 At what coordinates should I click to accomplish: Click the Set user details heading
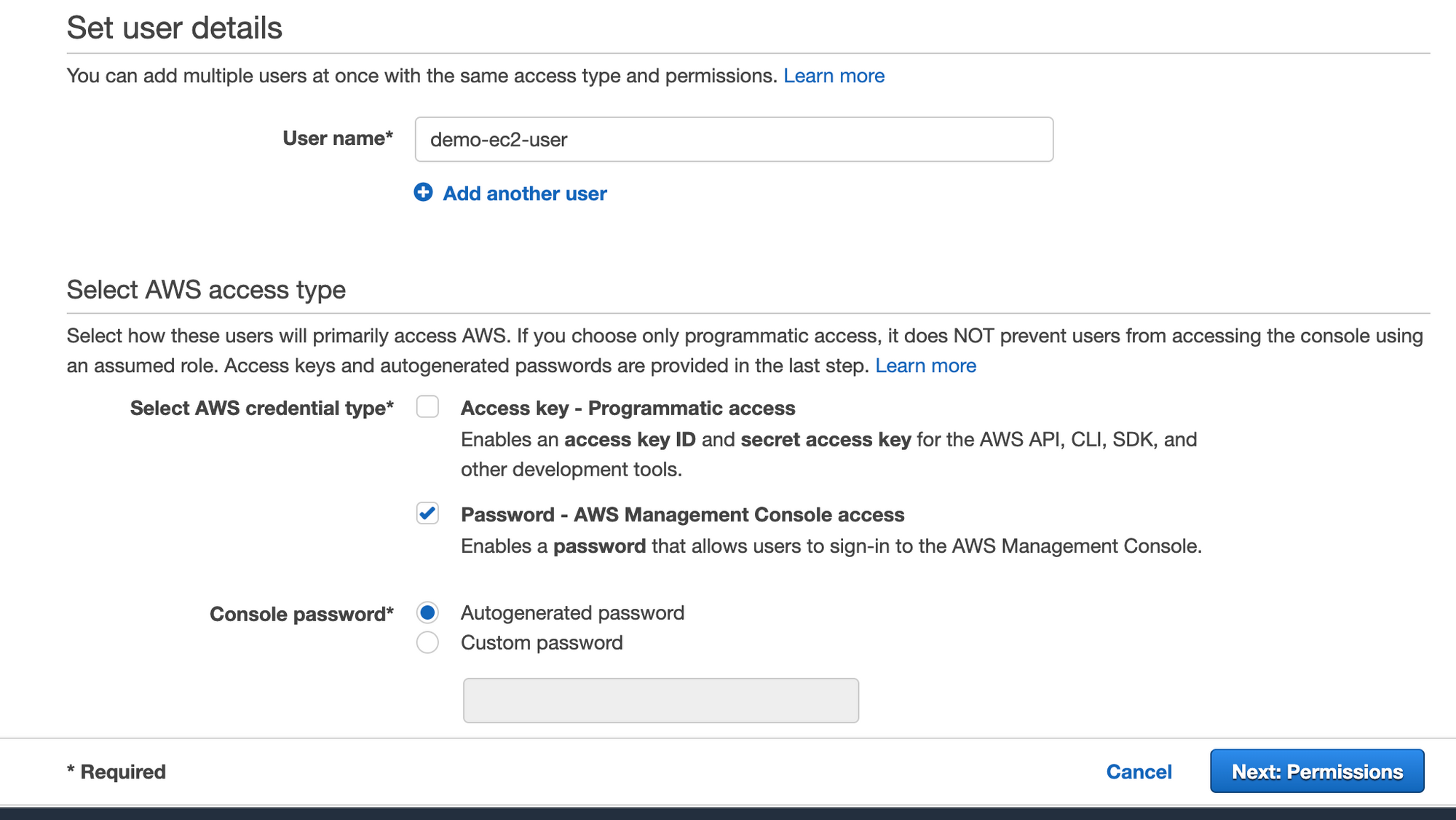point(175,28)
